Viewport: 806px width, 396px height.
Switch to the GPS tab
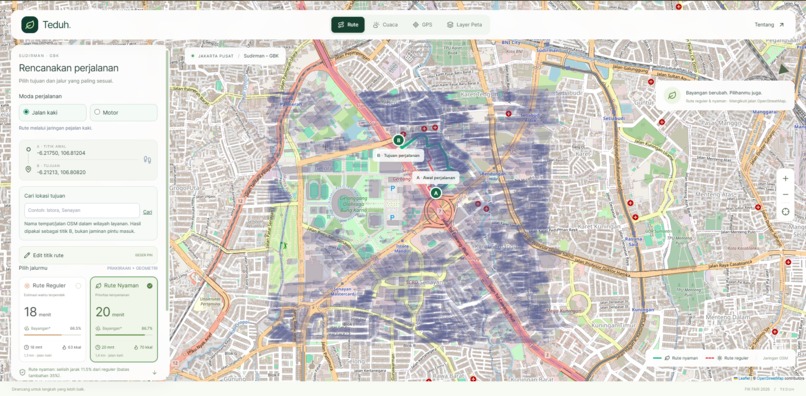click(x=422, y=25)
